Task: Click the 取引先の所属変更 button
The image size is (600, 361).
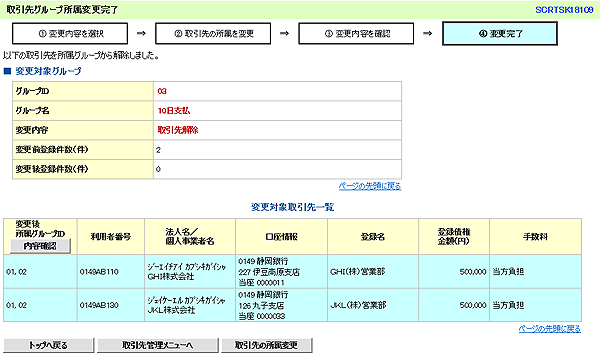Action: (x=267, y=345)
